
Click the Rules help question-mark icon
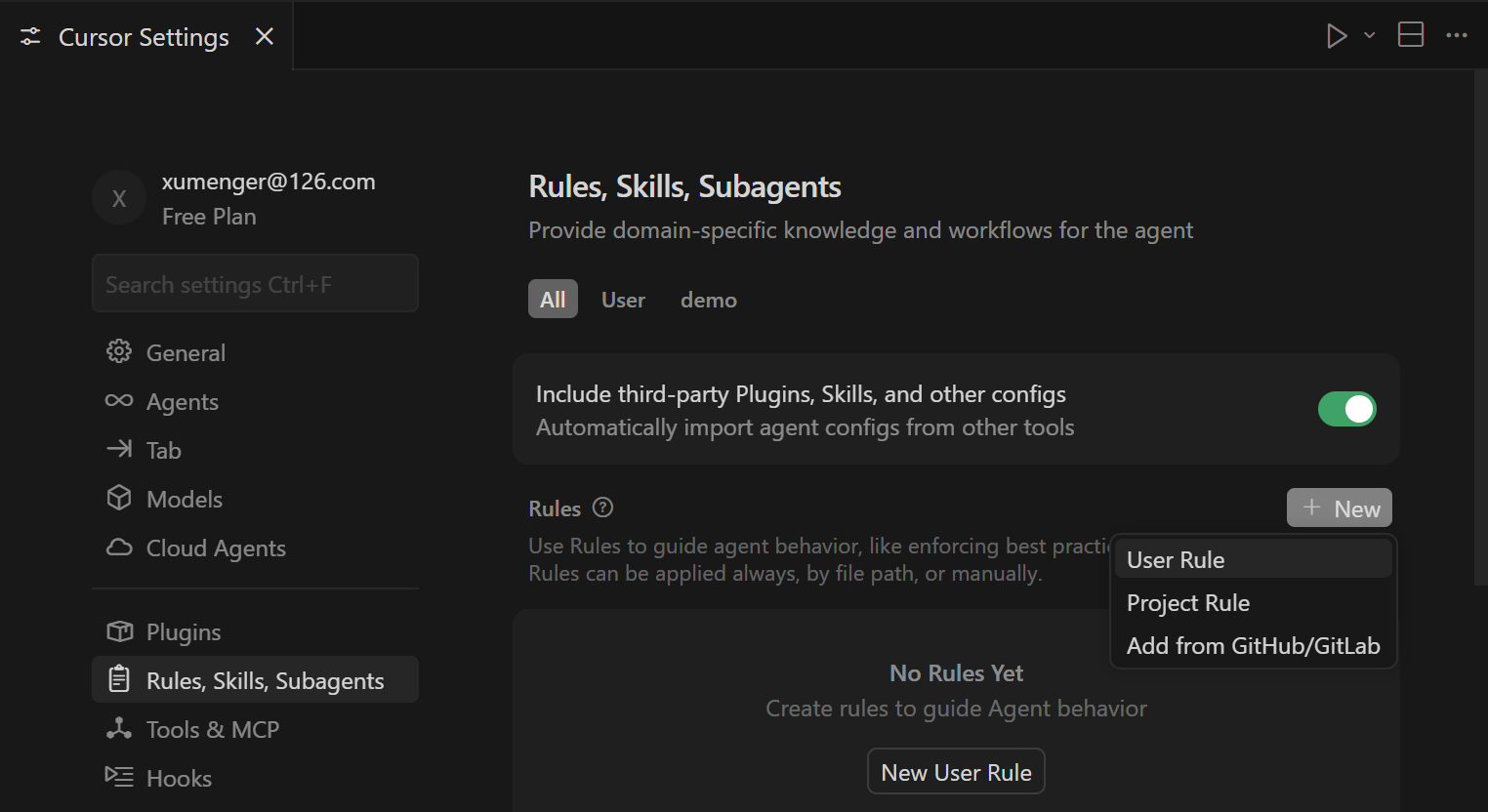(x=603, y=507)
